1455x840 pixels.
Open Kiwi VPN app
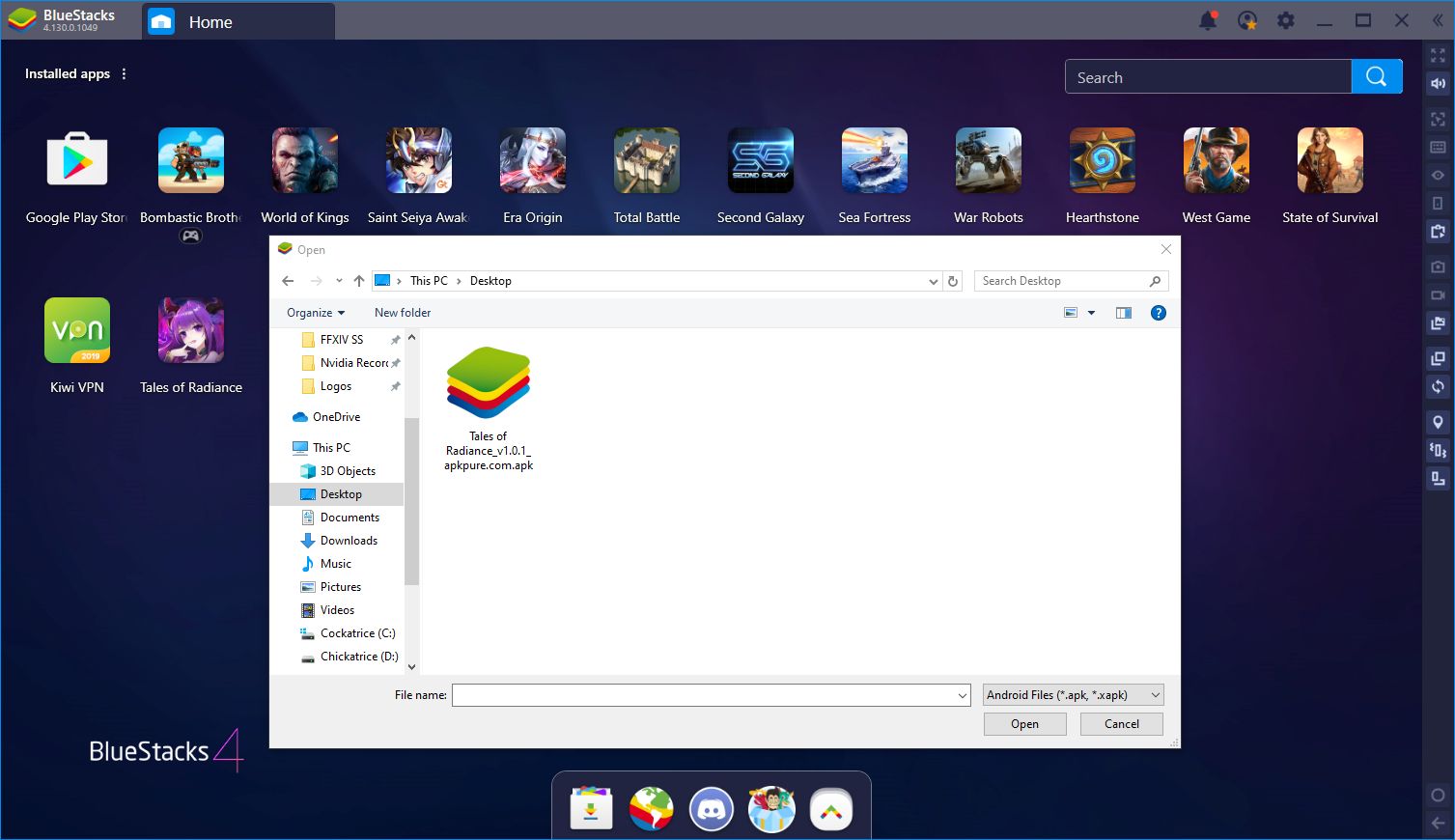click(x=77, y=330)
